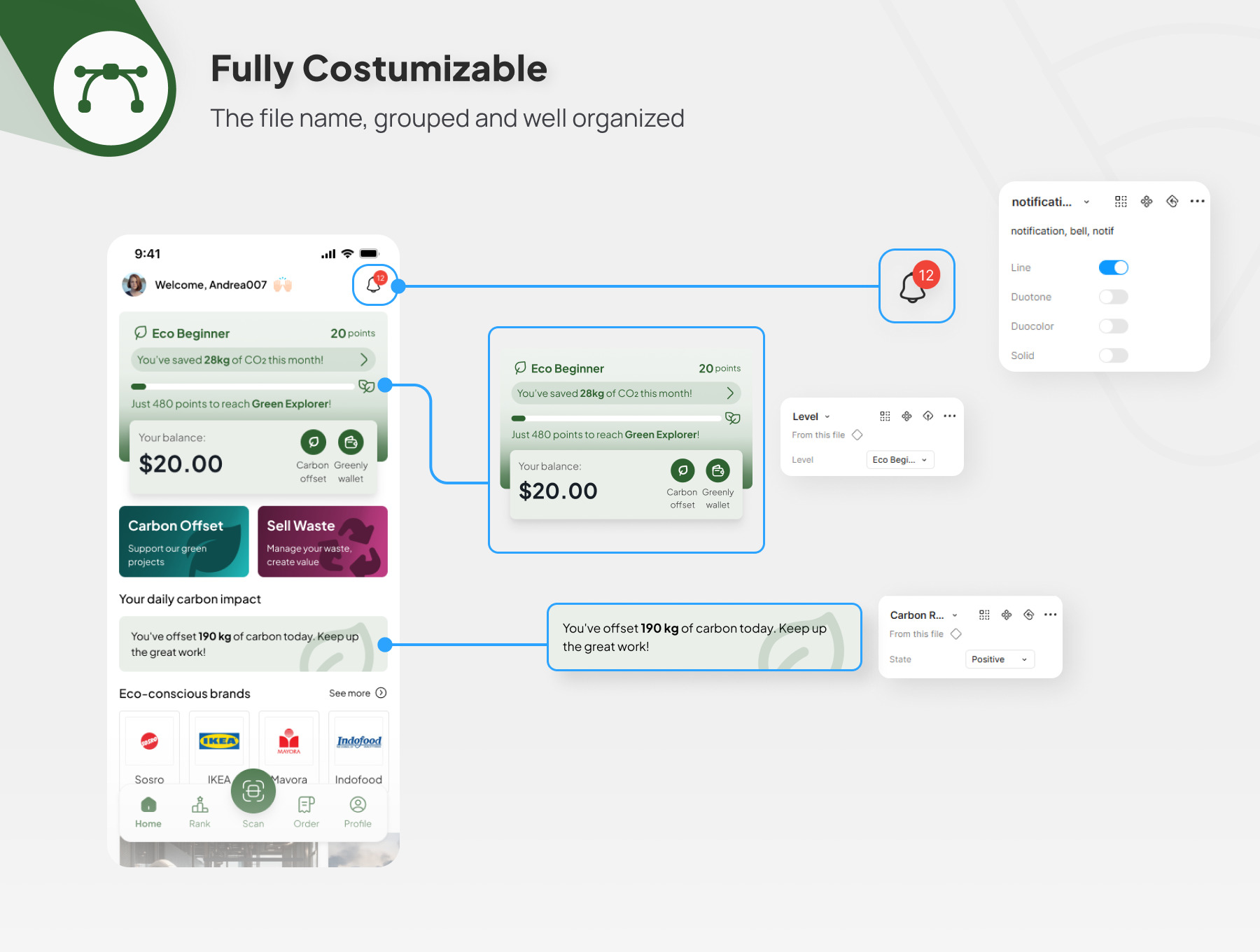1260x952 pixels.
Task: Expand the notificati... name dropdown
Action: [x=1086, y=202]
